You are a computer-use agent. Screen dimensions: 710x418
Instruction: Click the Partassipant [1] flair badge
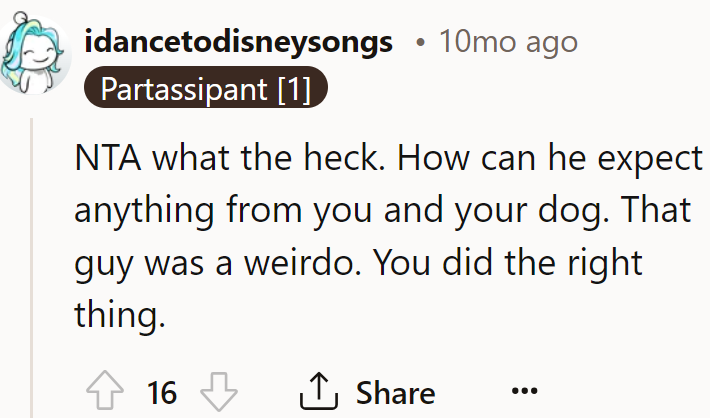(x=206, y=88)
